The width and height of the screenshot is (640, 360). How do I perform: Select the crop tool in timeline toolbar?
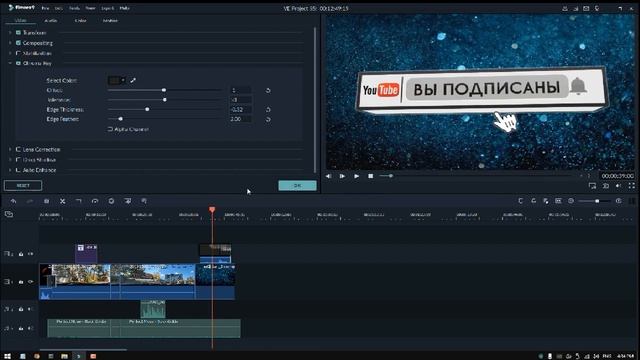coord(79,201)
